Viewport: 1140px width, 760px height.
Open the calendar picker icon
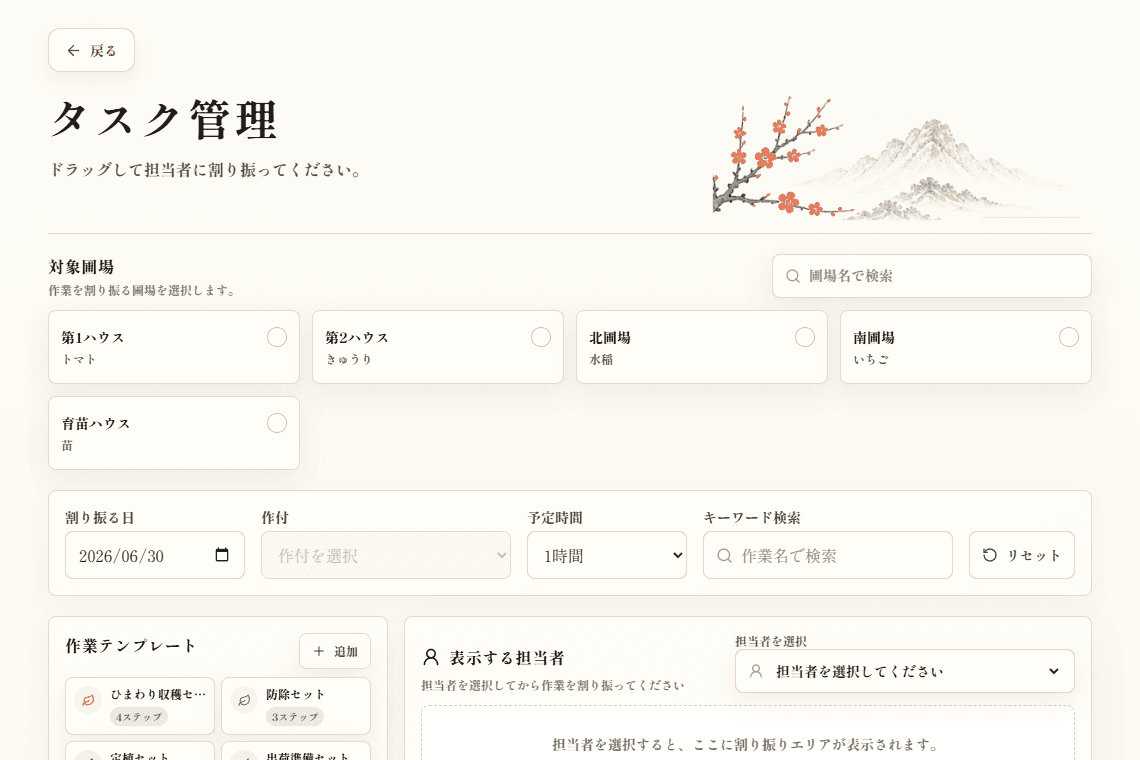[x=222, y=555]
